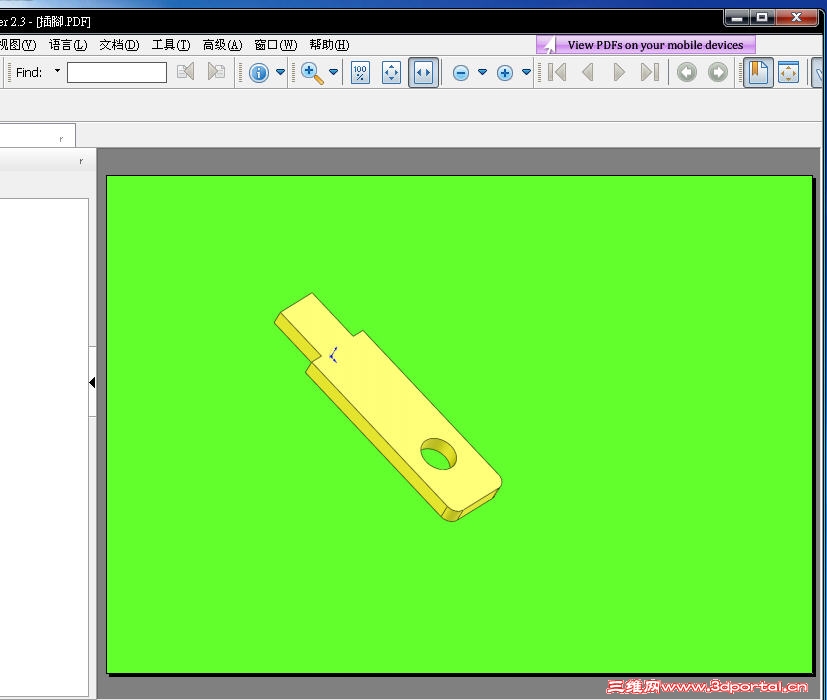Image resolution: width=827 pixels, height=700 pixels.
Task: Click View PDFs on your mobile devices banner
Action: [x=646, y=45]
